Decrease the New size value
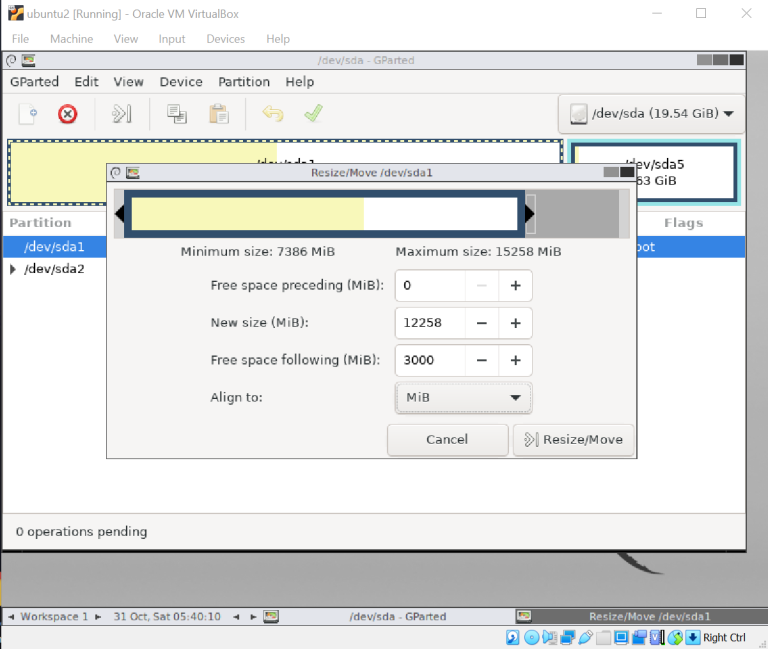The height and width of the screenshot is (649, 768). [482, 323]
